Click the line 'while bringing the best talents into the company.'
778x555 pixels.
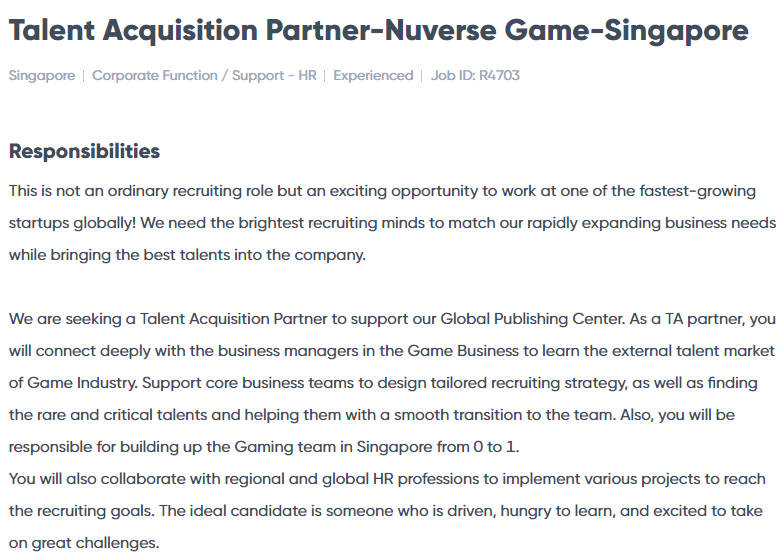(x=187, y=255)
